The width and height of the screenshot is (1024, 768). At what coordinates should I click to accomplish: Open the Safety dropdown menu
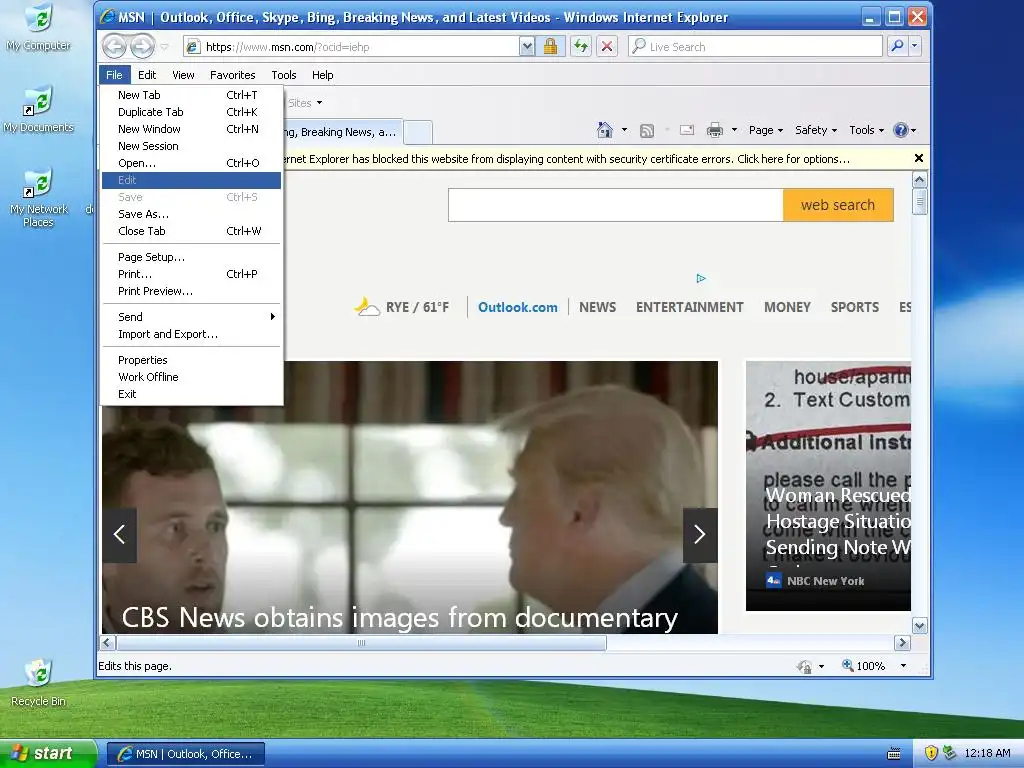coord(816,130)
